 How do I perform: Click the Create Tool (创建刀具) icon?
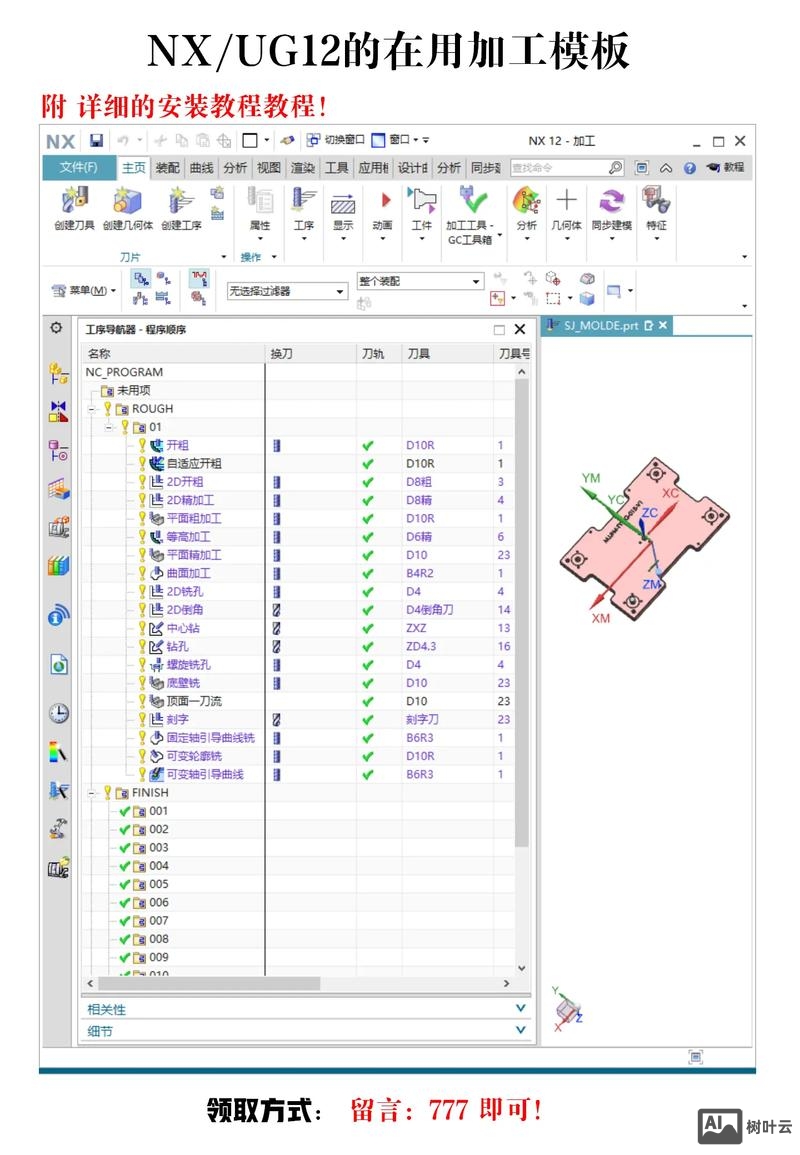74,202
